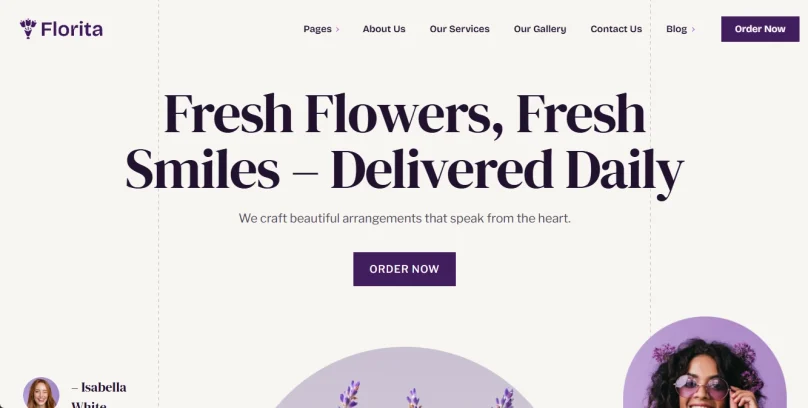Click the rightmost lavender sprig
808x408 pixels.
click(503, 399)
